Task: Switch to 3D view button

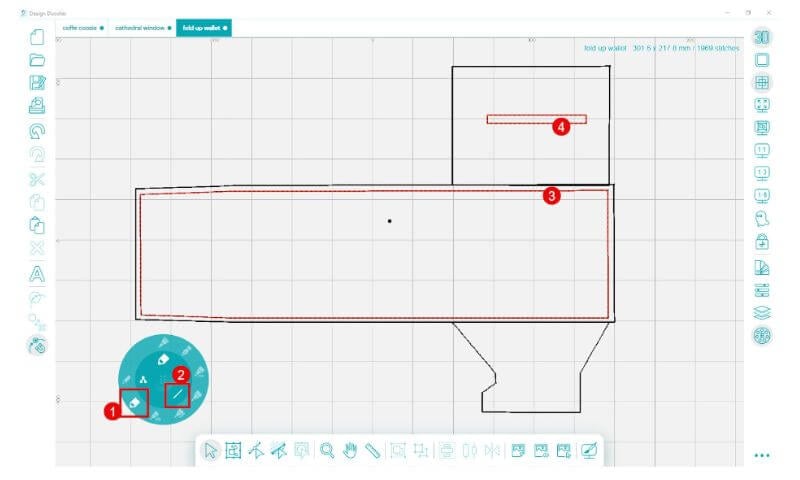Action: pyautogui.click(x=762, y=36)
